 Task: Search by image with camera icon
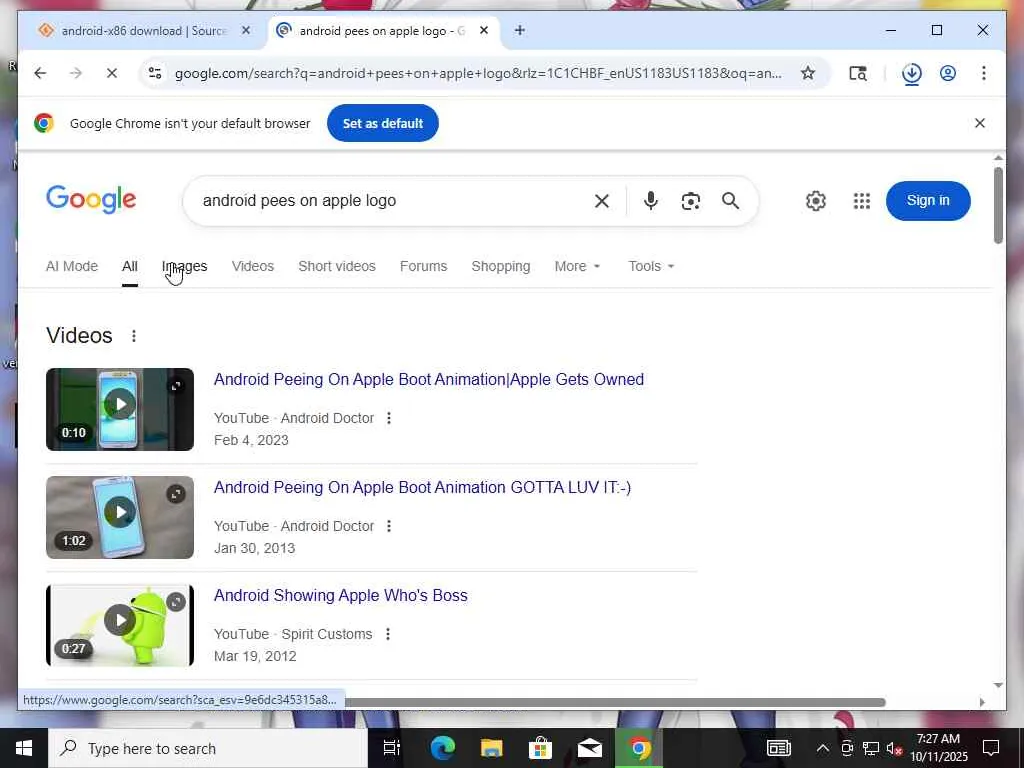[x=690, y=200]
